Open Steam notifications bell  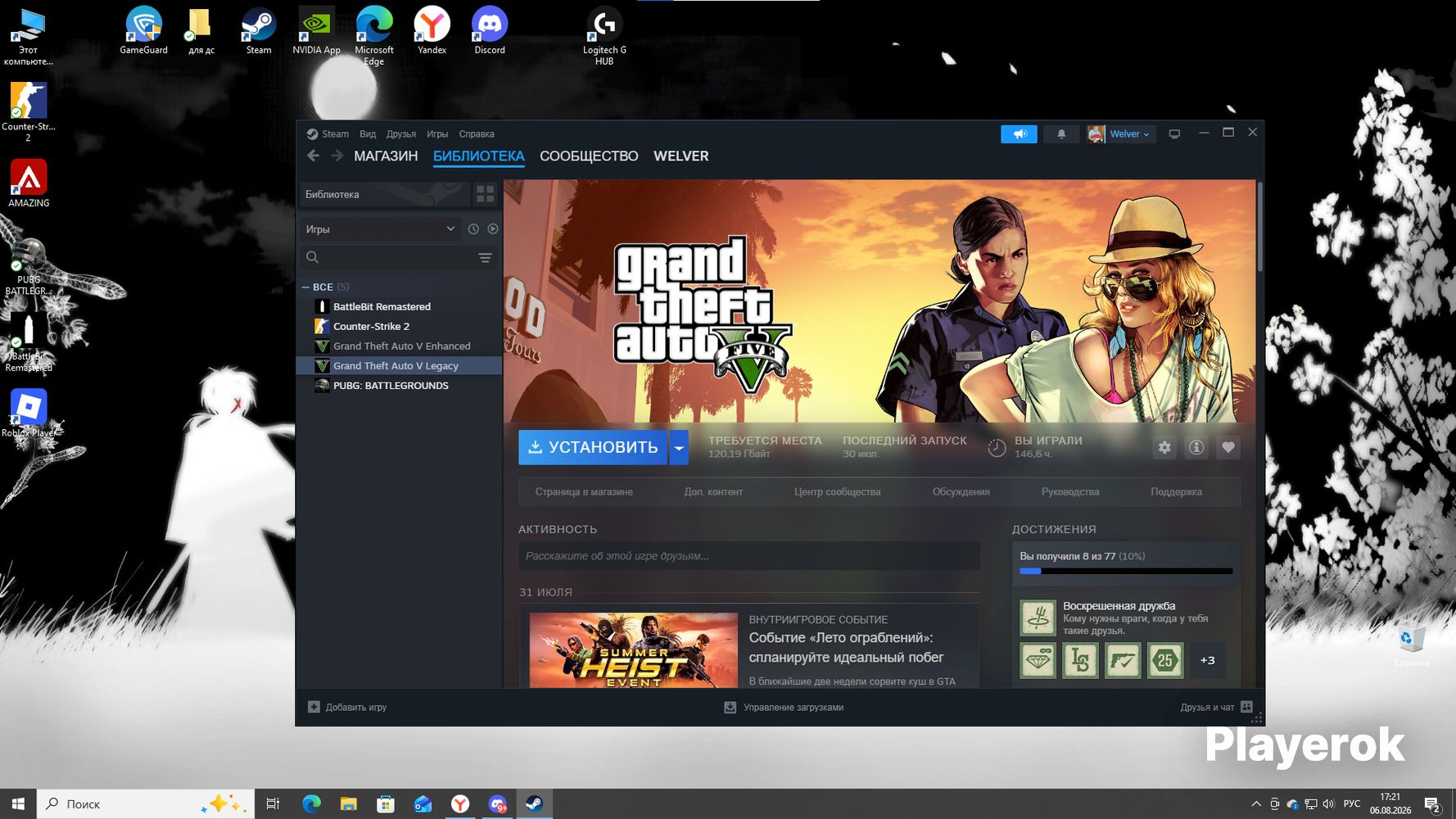point(1061,134)
